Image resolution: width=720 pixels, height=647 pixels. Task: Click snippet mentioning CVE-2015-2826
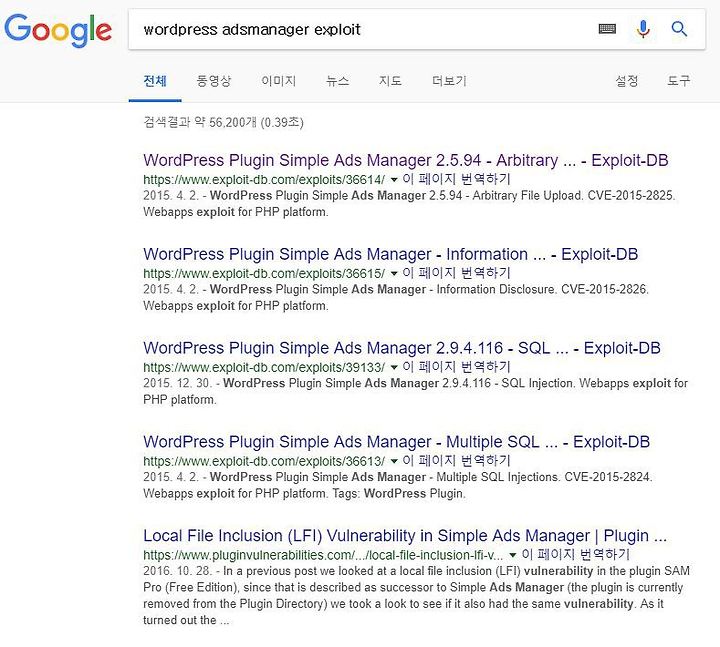396,298
